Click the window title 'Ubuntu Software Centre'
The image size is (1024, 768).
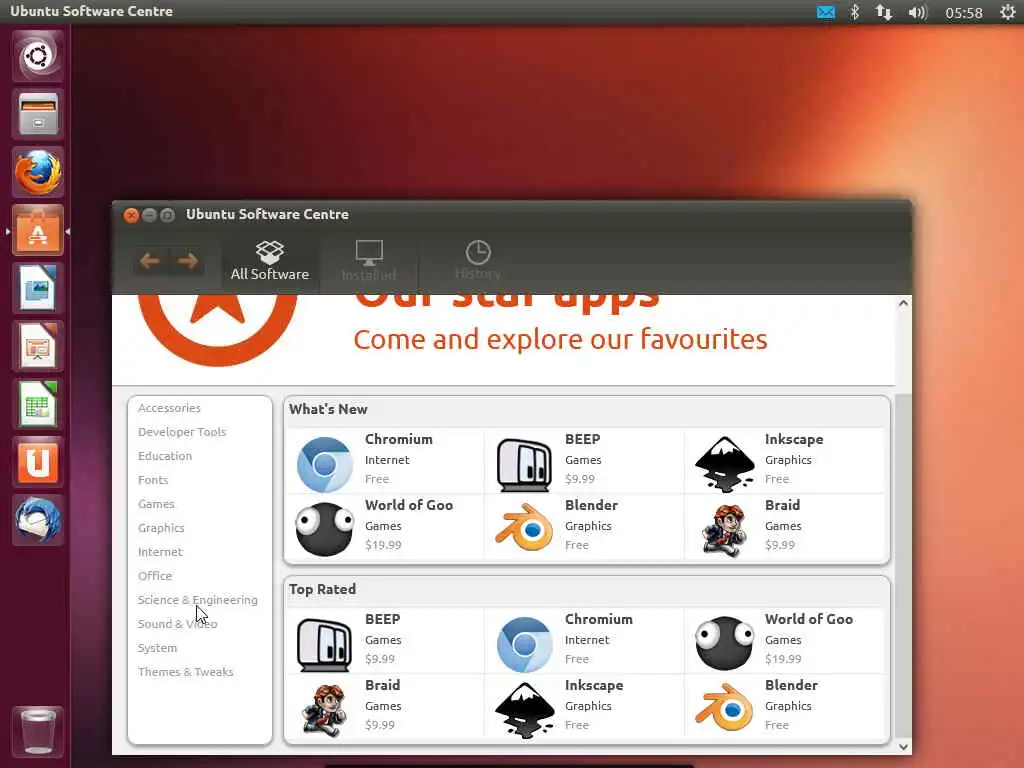pyautogui.click(x=267, y=214)
